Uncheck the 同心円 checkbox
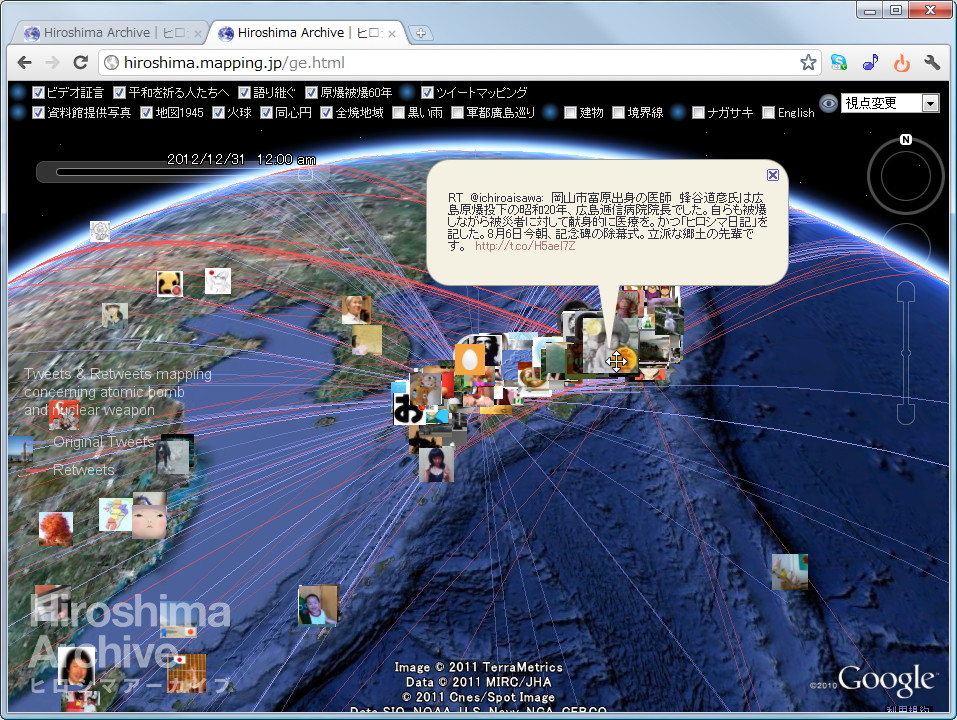Image resolution: width=957 pixels, height=720 pixels. coord(266,113)
